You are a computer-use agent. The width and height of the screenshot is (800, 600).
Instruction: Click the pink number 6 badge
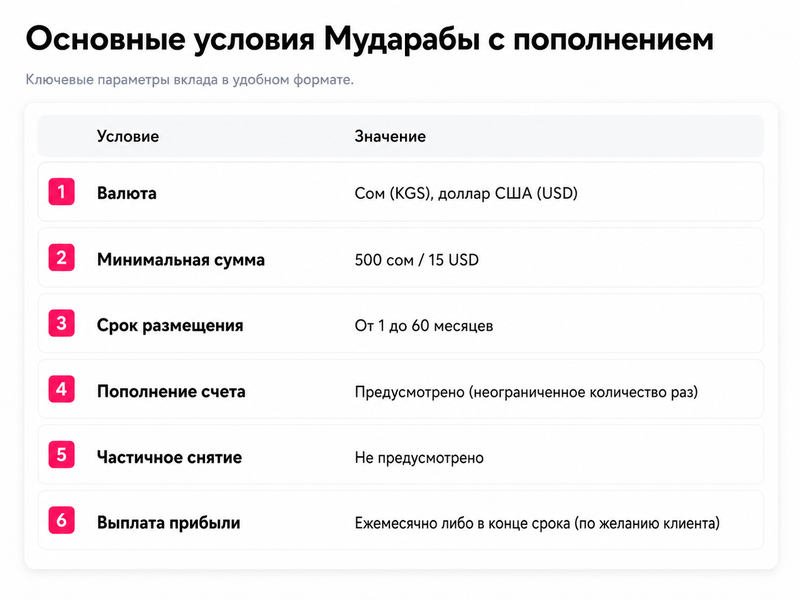tap(61, 520)
